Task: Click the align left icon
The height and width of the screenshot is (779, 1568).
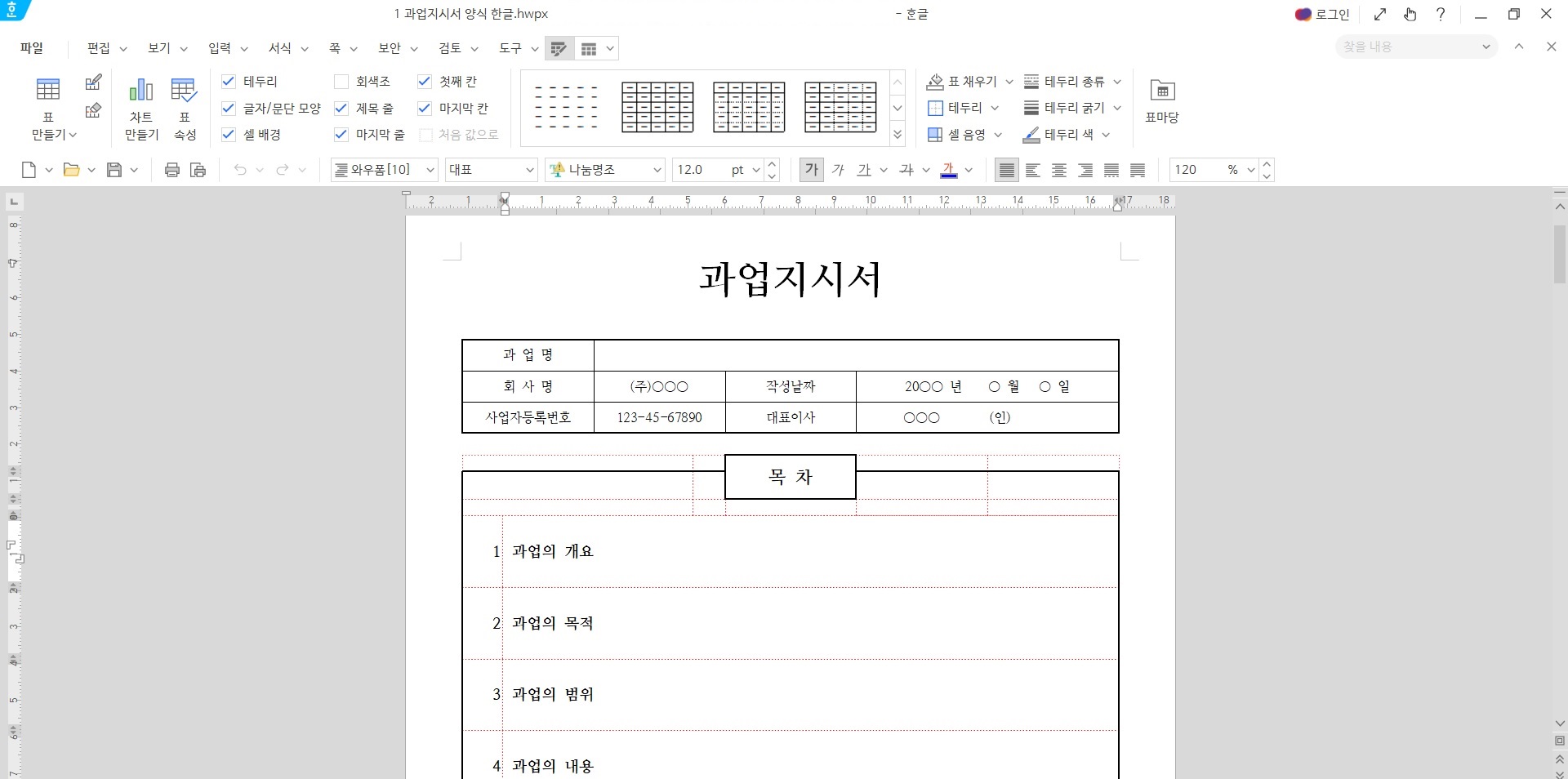Action: (x=1033, y=170)
